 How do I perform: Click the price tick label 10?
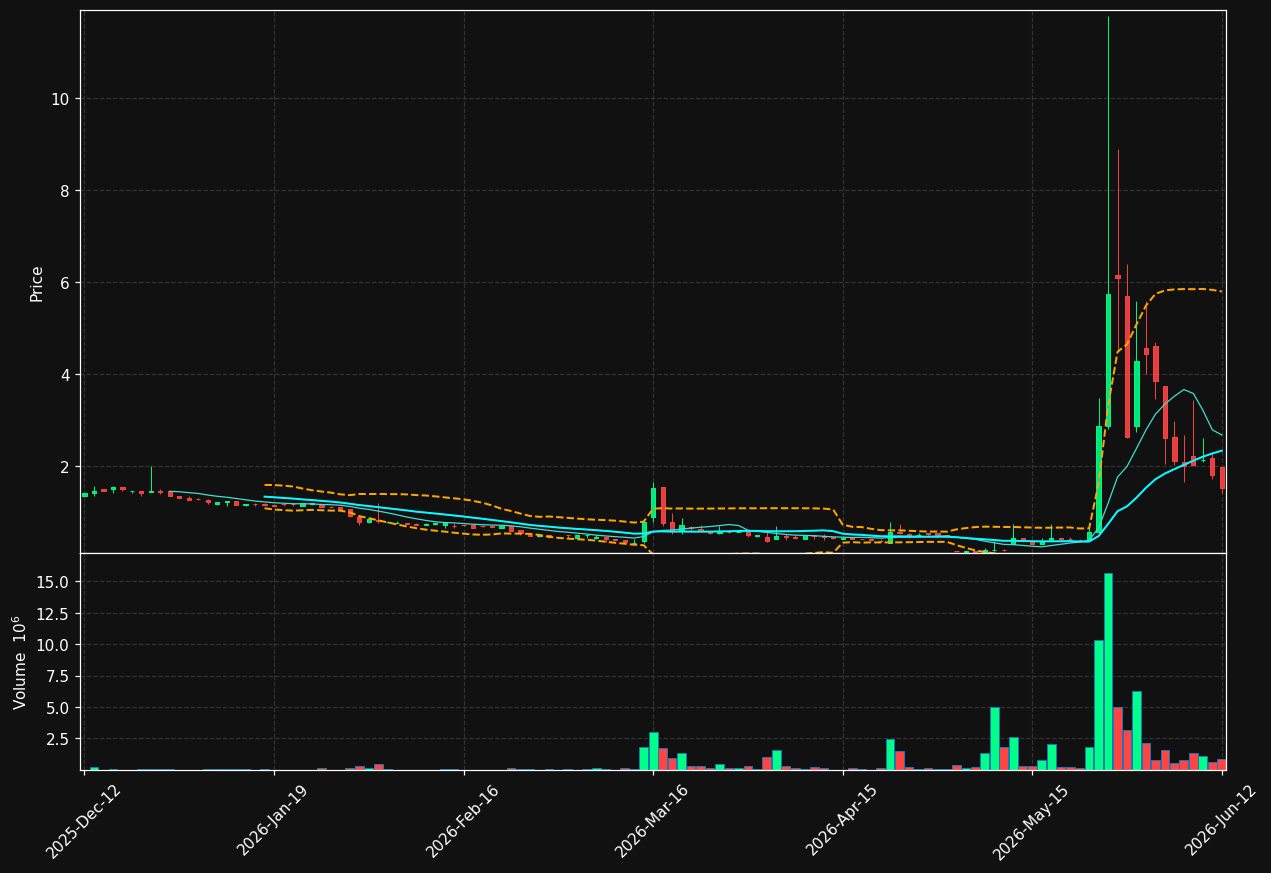[x=60, y=99]
